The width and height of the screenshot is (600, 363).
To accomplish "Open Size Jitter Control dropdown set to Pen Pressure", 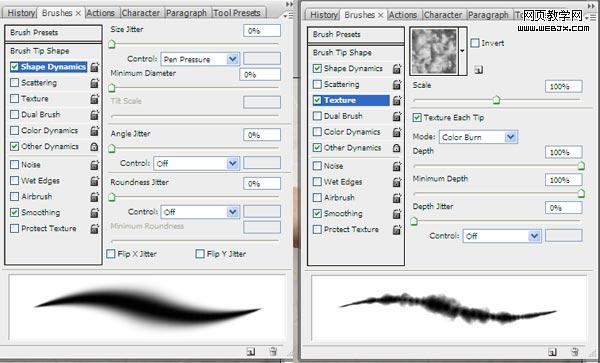I will coord(200,59).
